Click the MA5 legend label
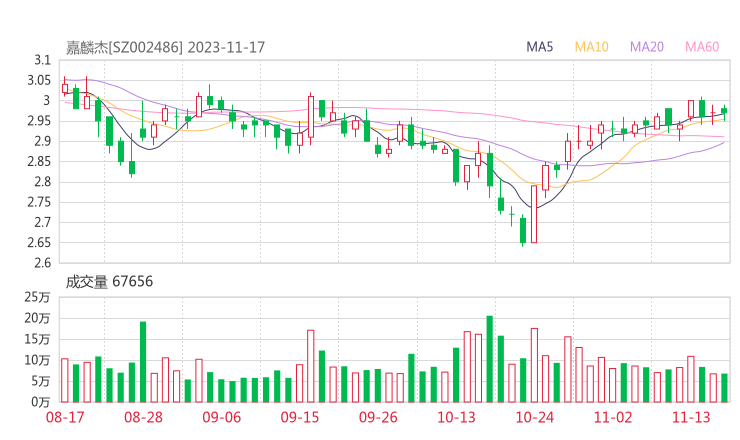Screen dimensions: 740x440 (539, 47)
